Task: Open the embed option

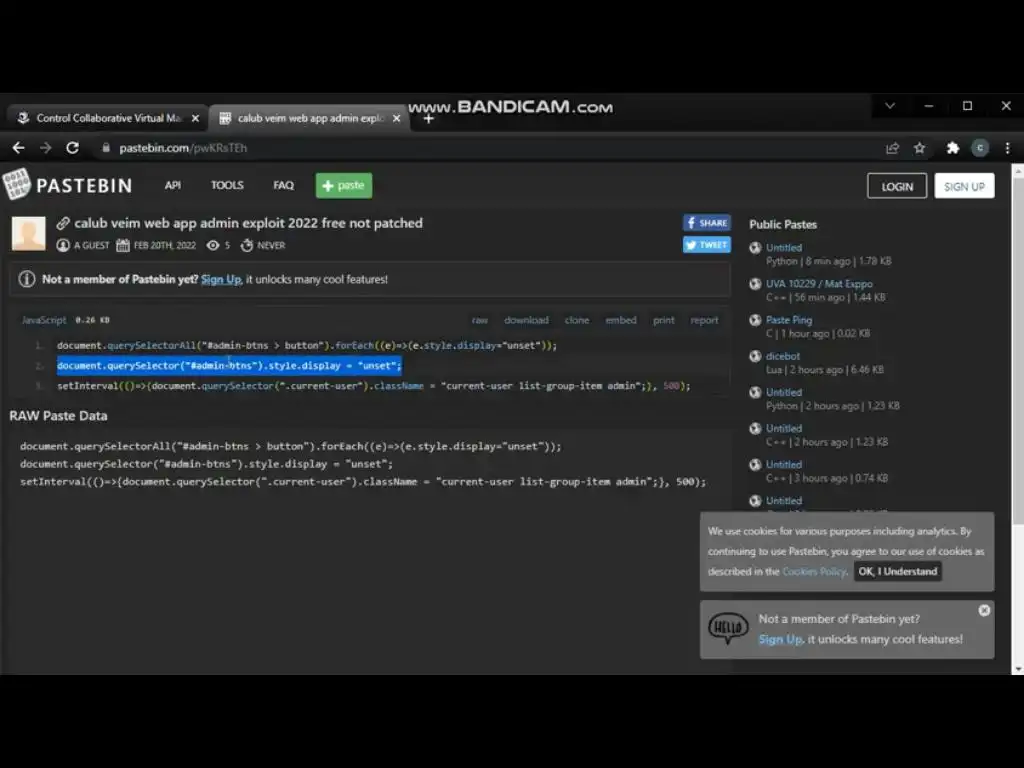Action: [x=620, y=320]
